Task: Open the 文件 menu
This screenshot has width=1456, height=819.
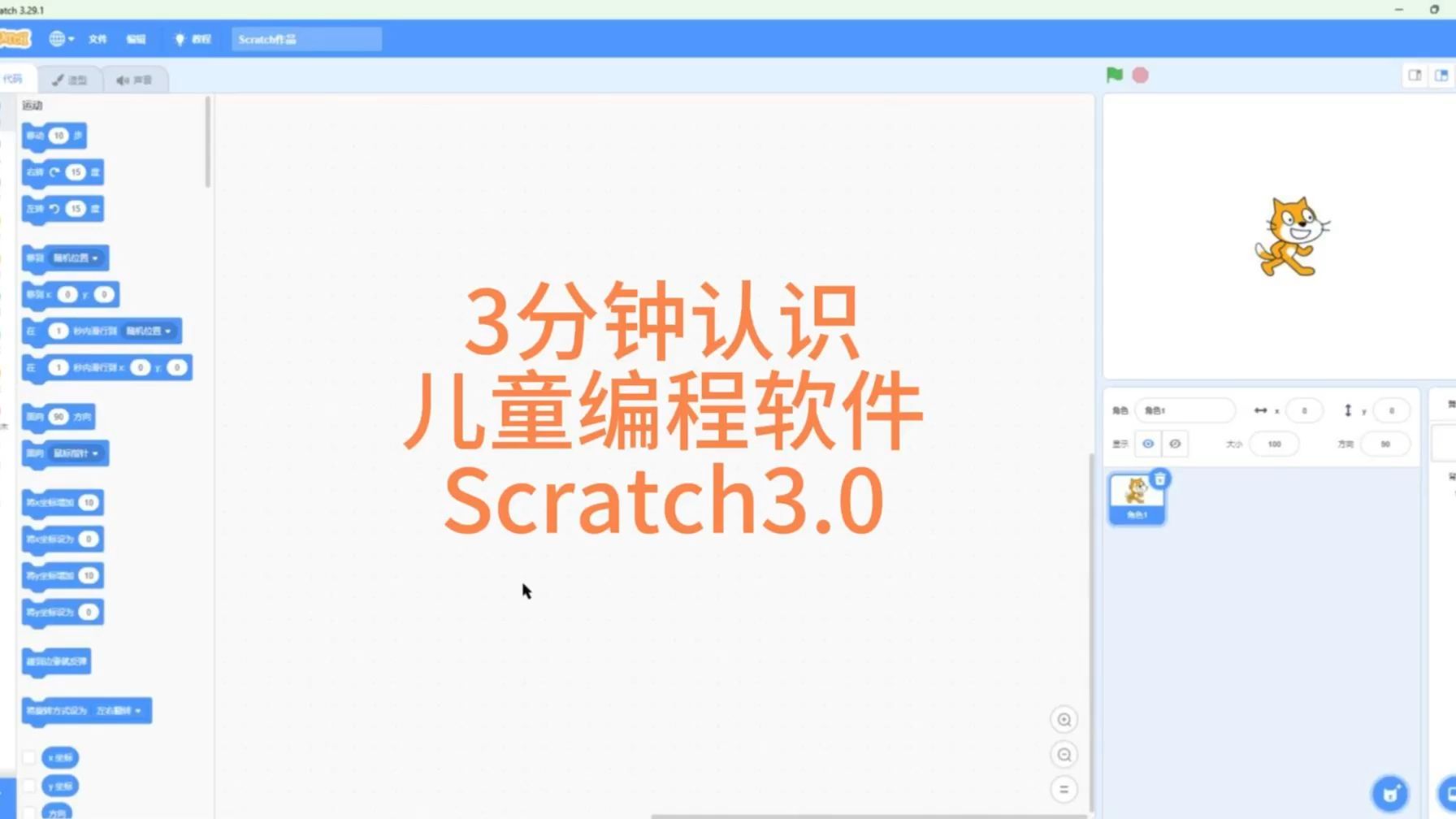Action: pyautogui.click(x=97, y=39)
